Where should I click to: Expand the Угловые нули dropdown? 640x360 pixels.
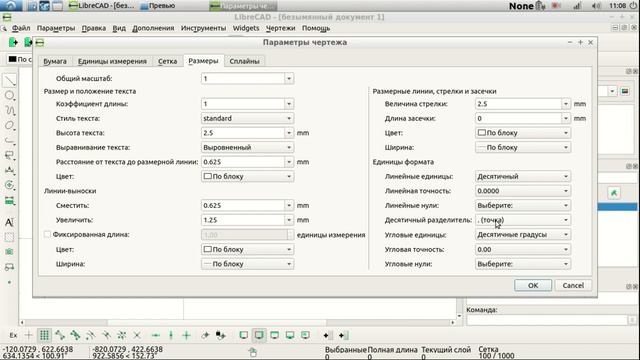[x=523, y=264]
